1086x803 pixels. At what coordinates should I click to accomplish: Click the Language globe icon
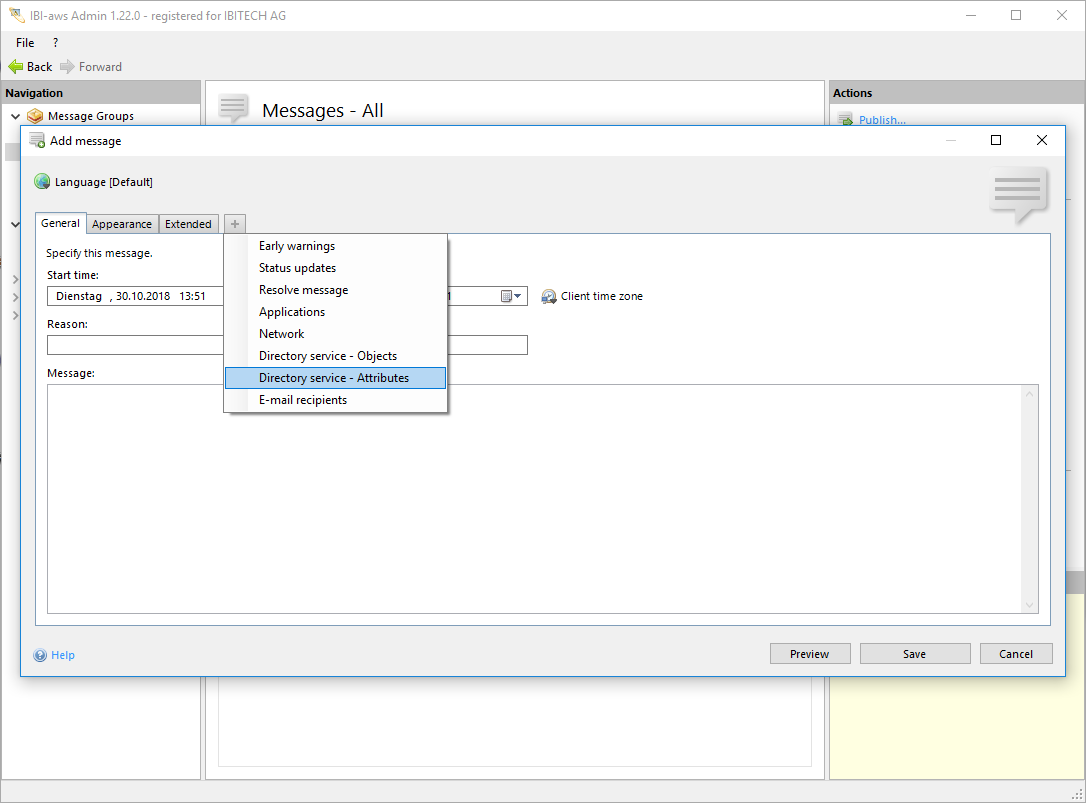pos(42,182)
